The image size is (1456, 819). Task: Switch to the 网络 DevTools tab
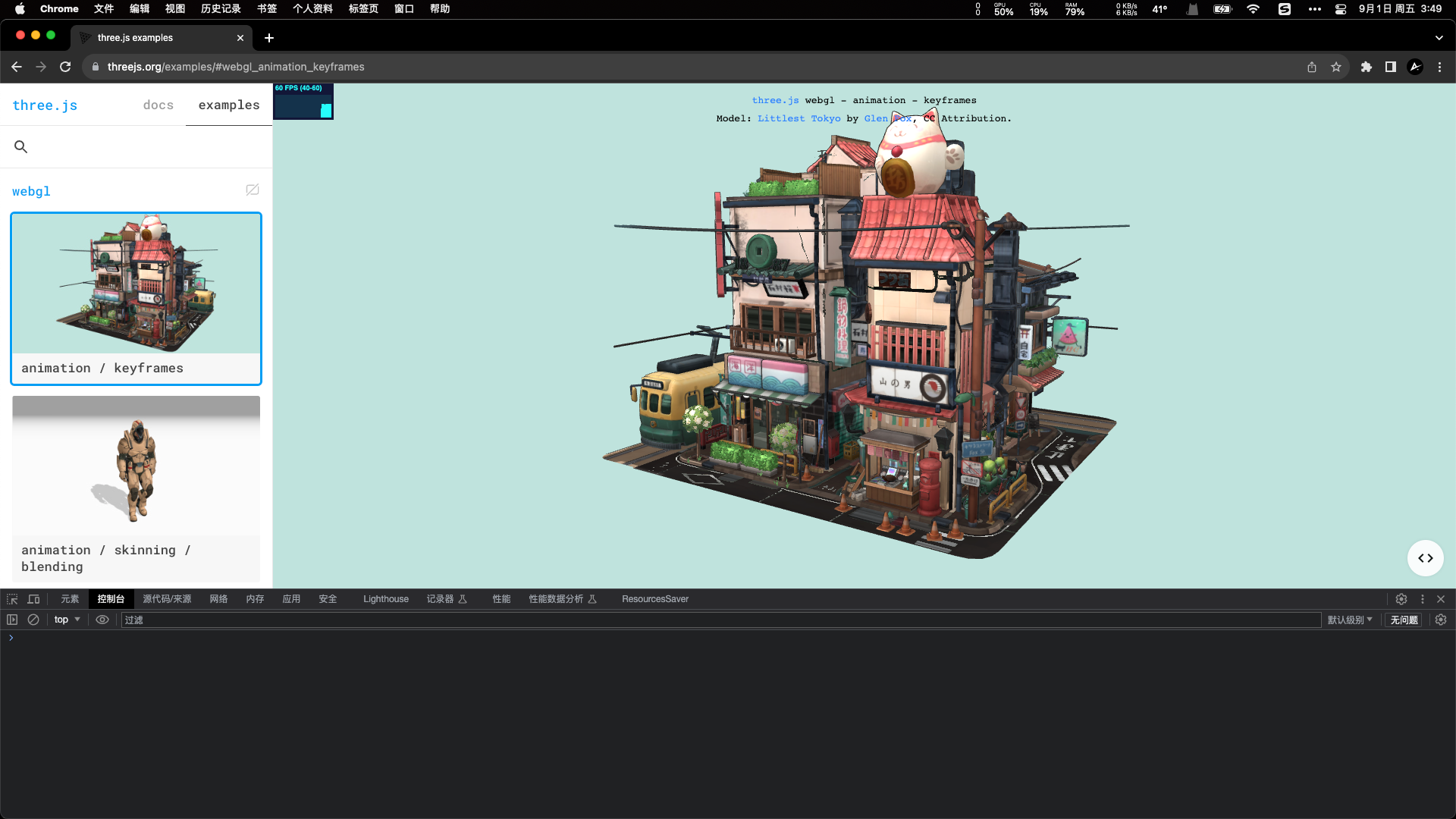[x=218, y=599]
